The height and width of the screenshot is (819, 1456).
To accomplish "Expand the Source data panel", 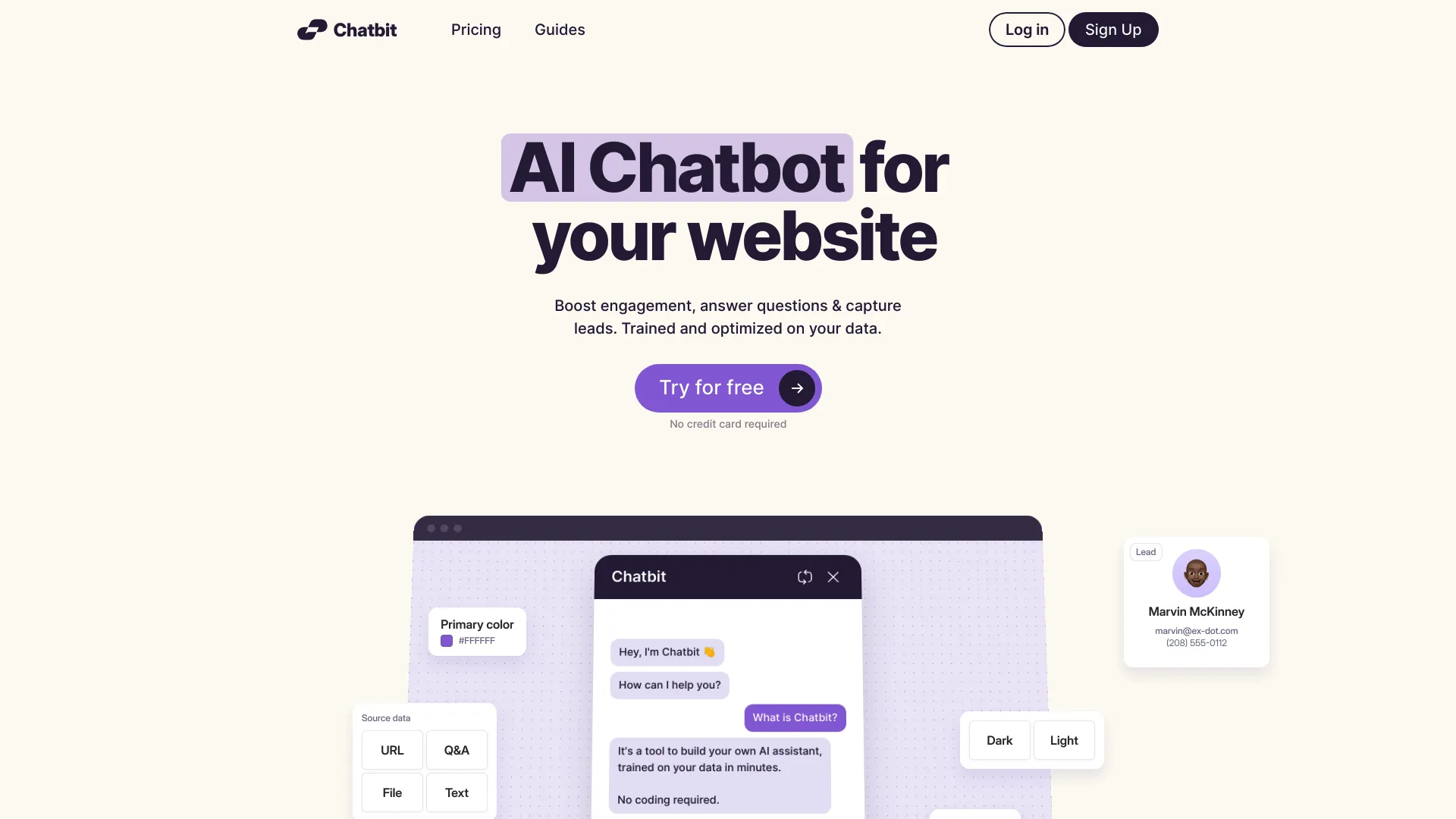I will pos(385,718).
